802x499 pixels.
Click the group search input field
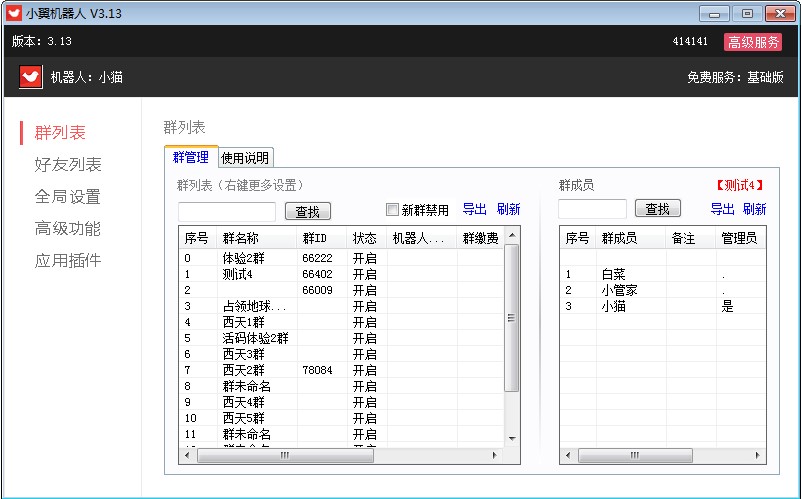(227, 211)
